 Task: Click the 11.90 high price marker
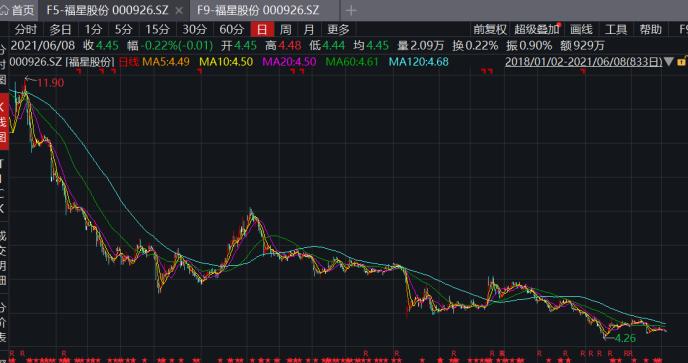point(50,83)
